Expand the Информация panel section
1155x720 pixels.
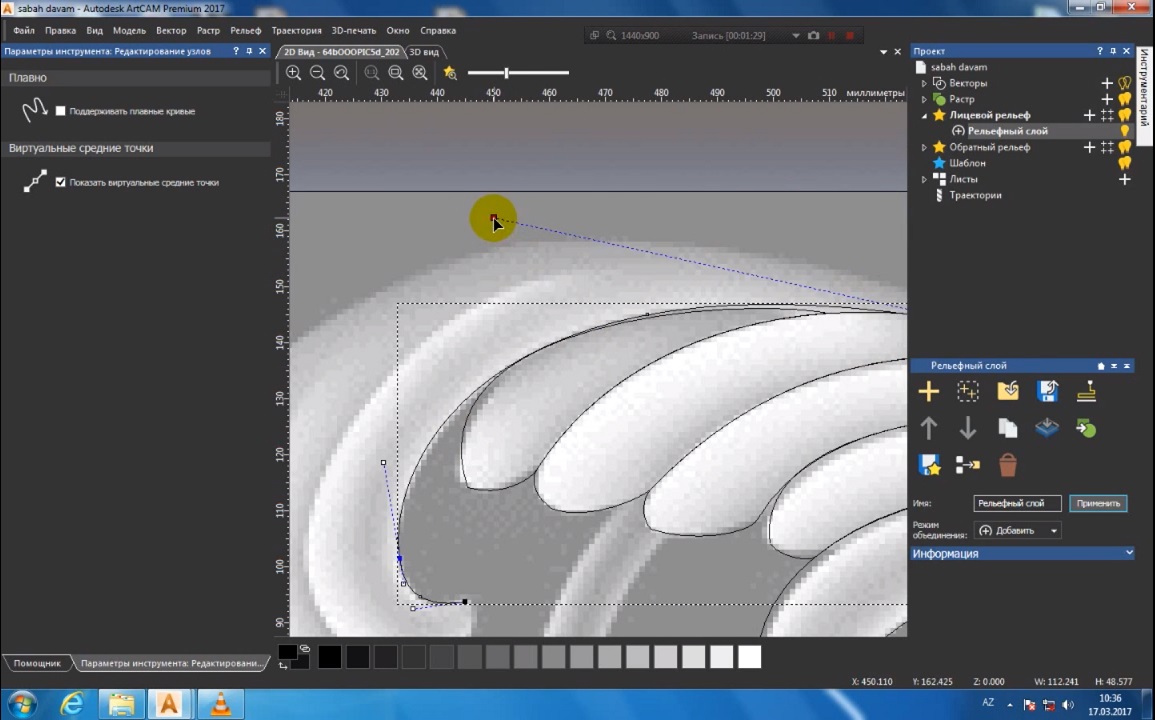coord(1129,553)
